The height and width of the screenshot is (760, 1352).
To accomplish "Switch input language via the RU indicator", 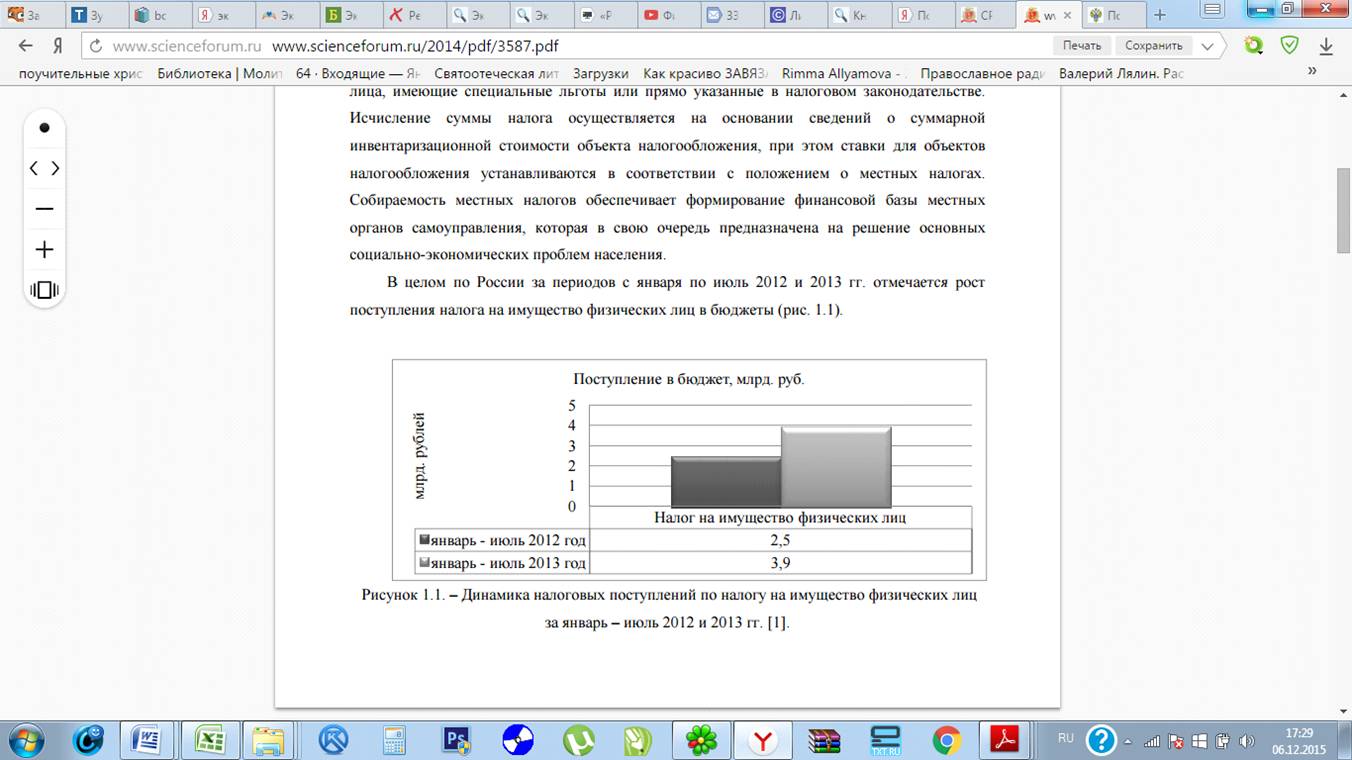I will [x=1066, y=738].
